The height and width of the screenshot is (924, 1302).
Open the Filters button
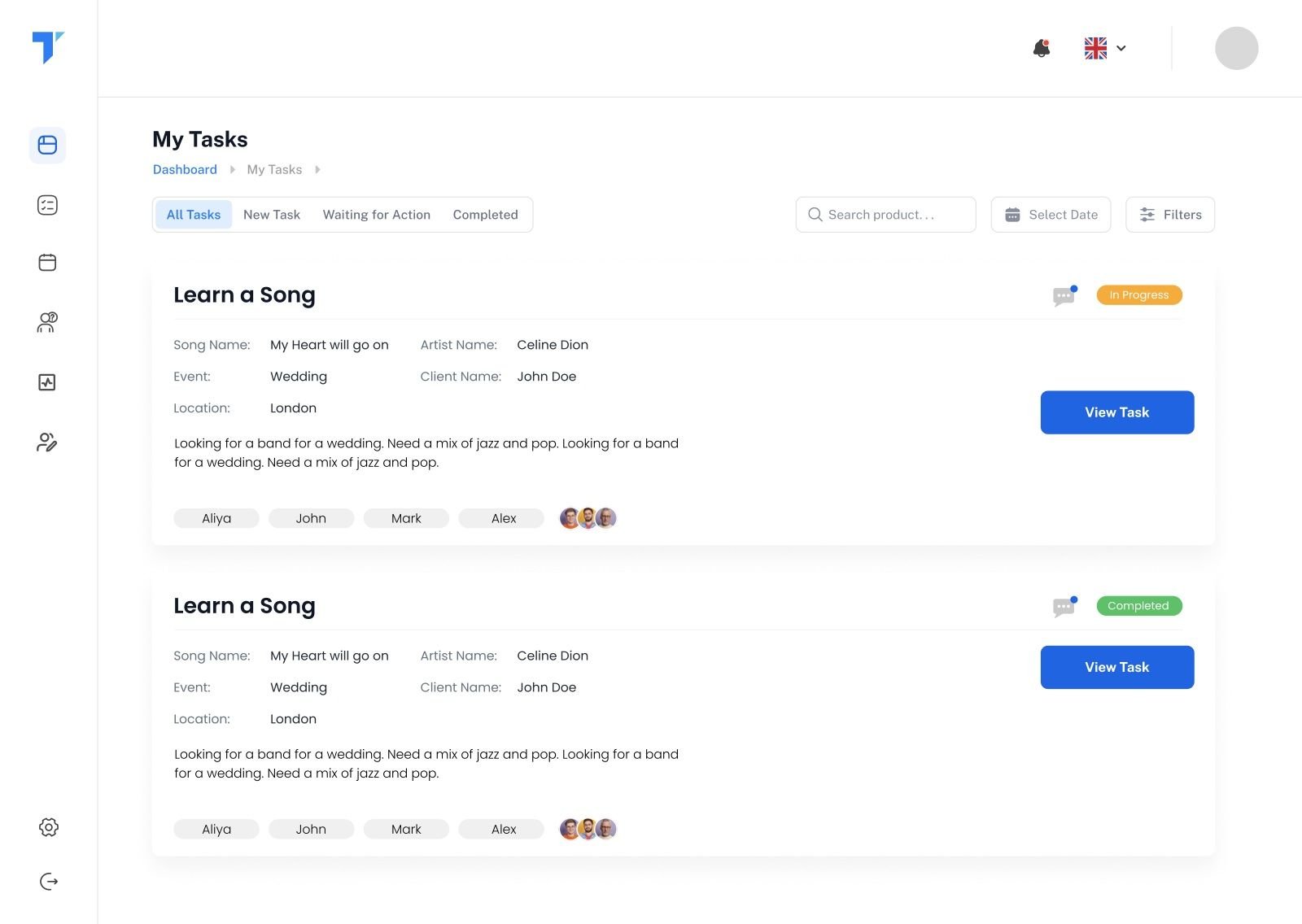pos(1170,215)
